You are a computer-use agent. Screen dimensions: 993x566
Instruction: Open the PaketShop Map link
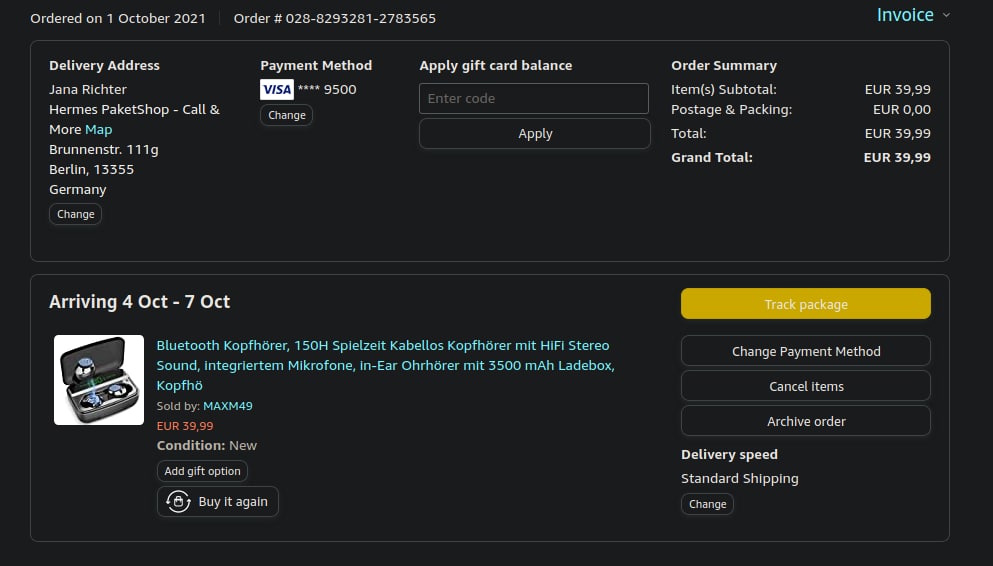point(99,130)
